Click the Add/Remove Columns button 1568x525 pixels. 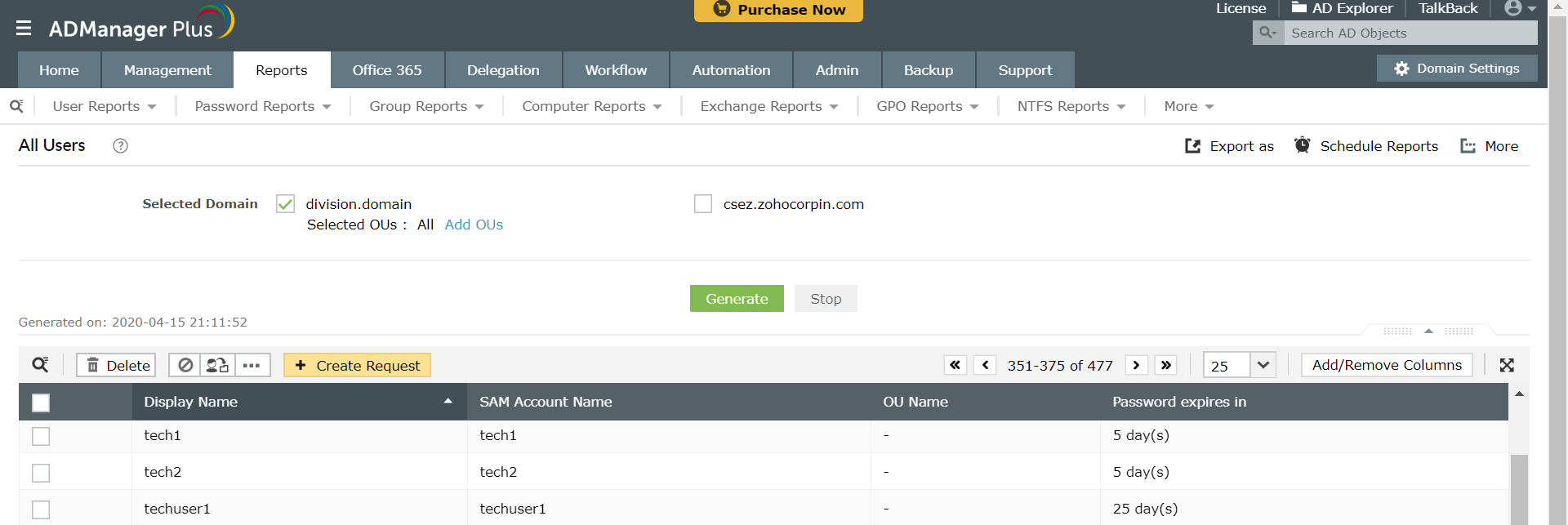tap(1387, 365)
